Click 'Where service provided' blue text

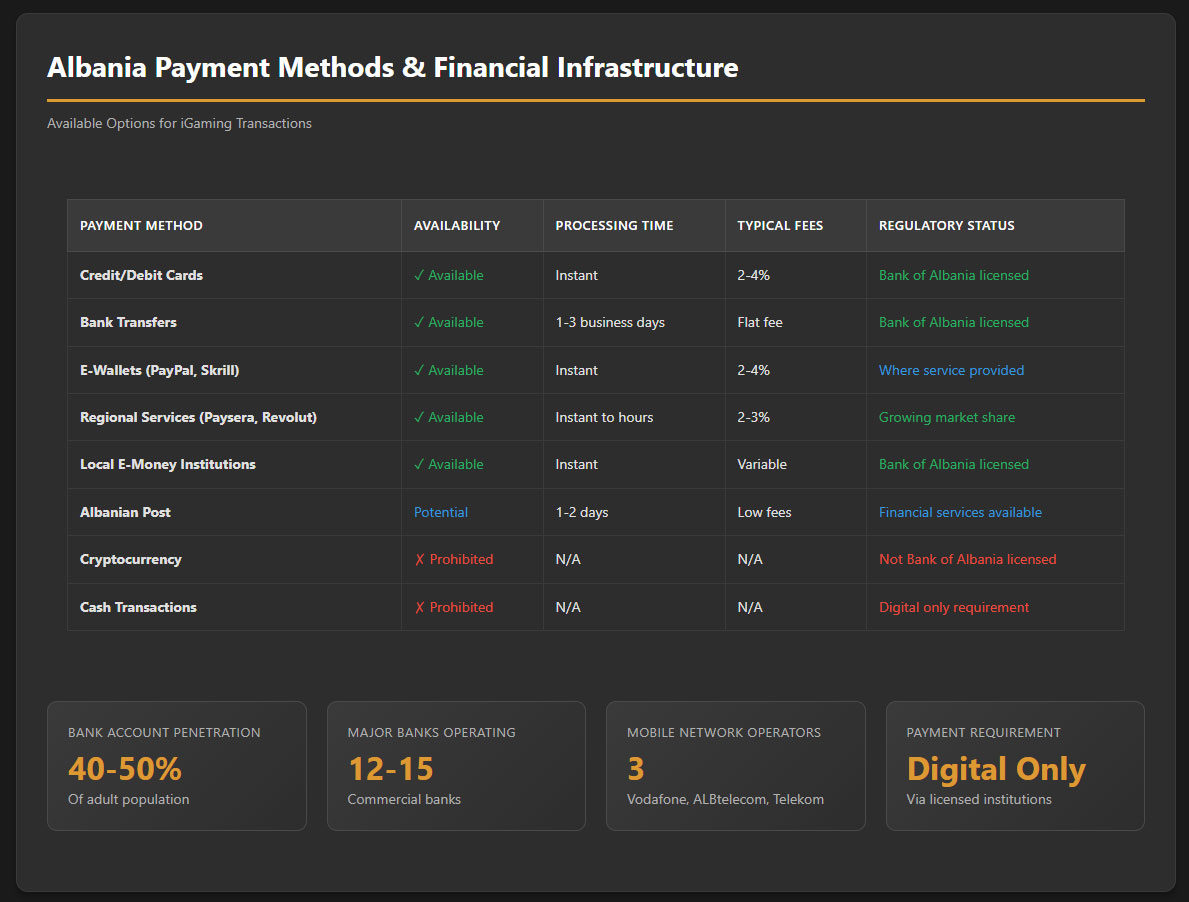coord(951,370)
